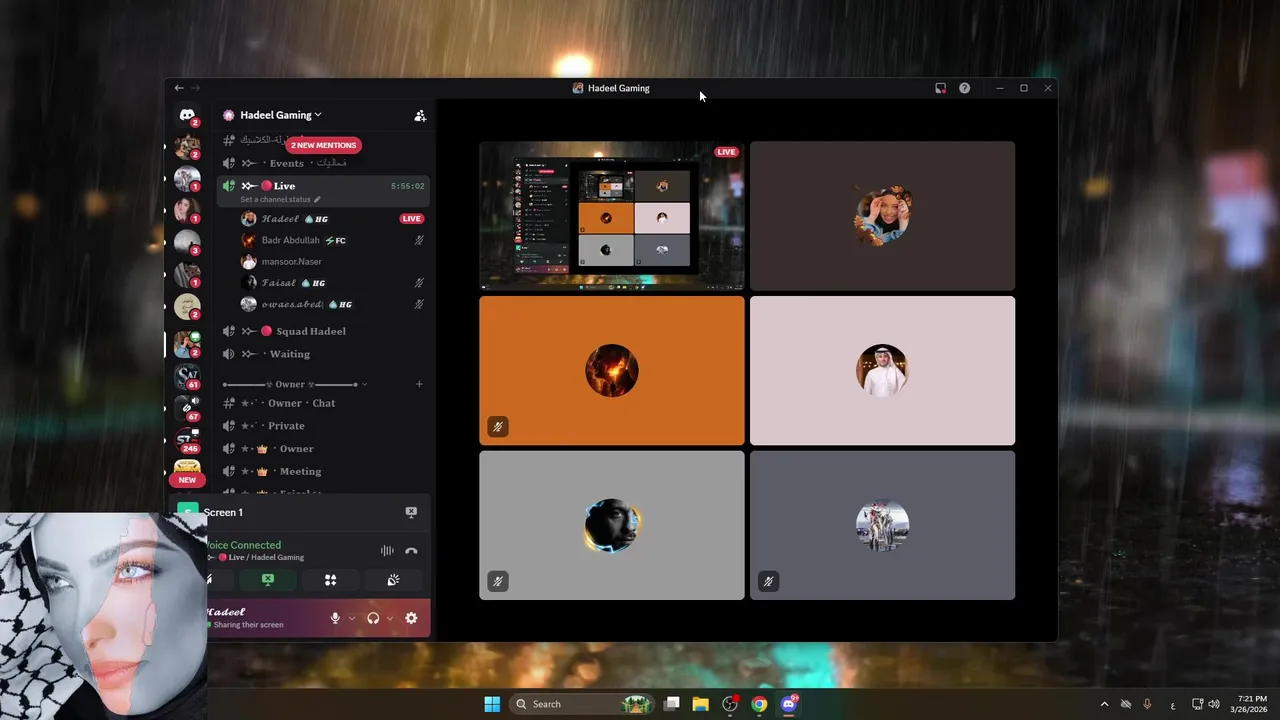This screenshot has height=720, width=1280.
Task: Open the server icon with the 67 badge
Action: [x=187, y=409]
